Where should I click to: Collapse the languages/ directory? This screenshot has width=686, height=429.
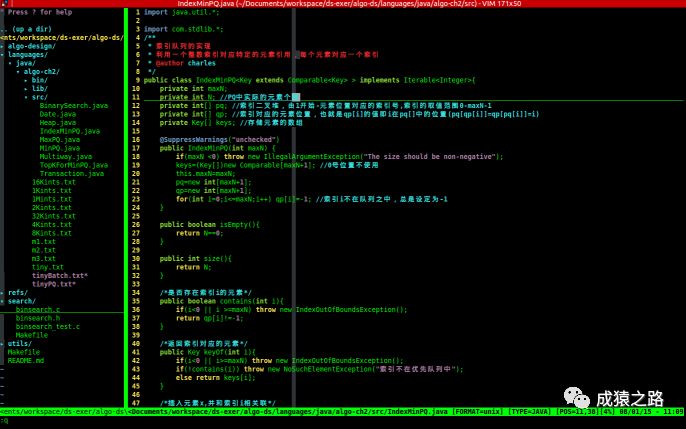pos(28,55)
